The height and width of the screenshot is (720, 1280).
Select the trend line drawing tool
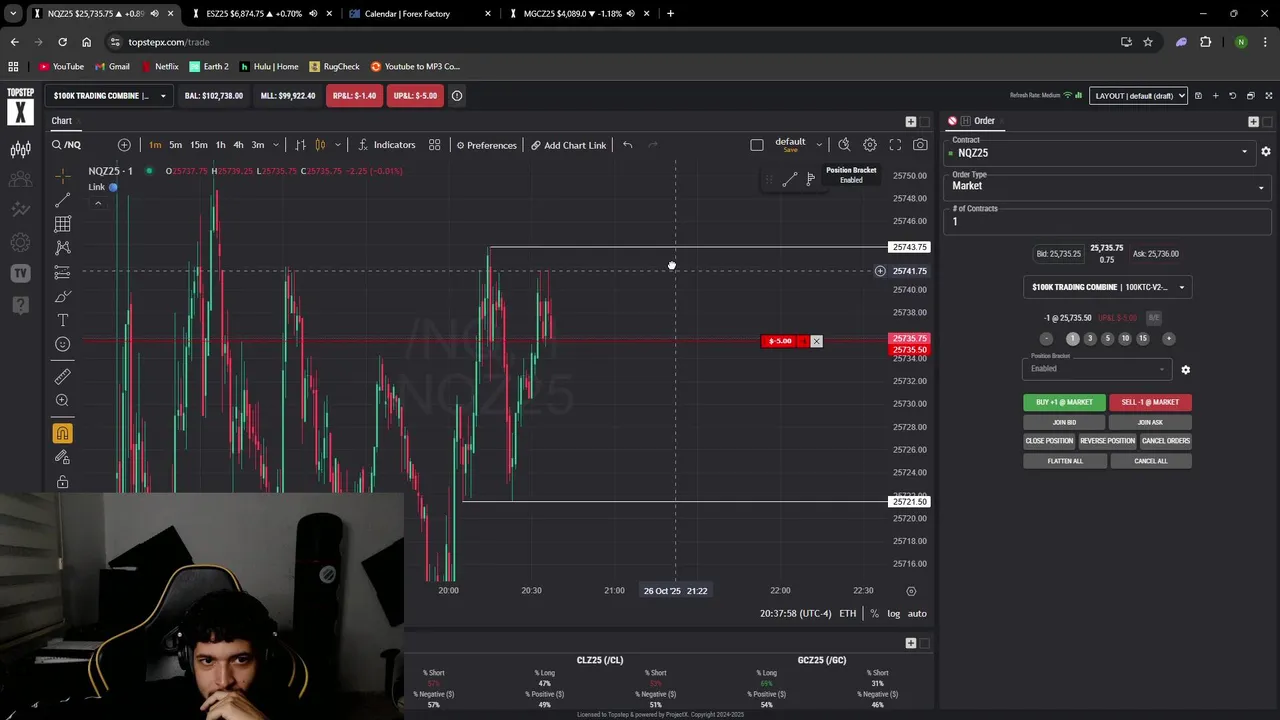click(62, 200)
